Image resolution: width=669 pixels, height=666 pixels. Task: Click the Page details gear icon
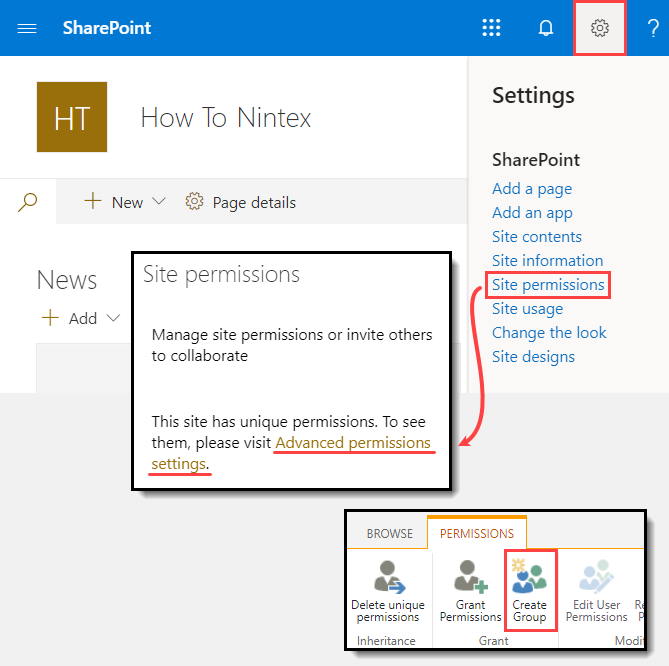tap(194, 201)
